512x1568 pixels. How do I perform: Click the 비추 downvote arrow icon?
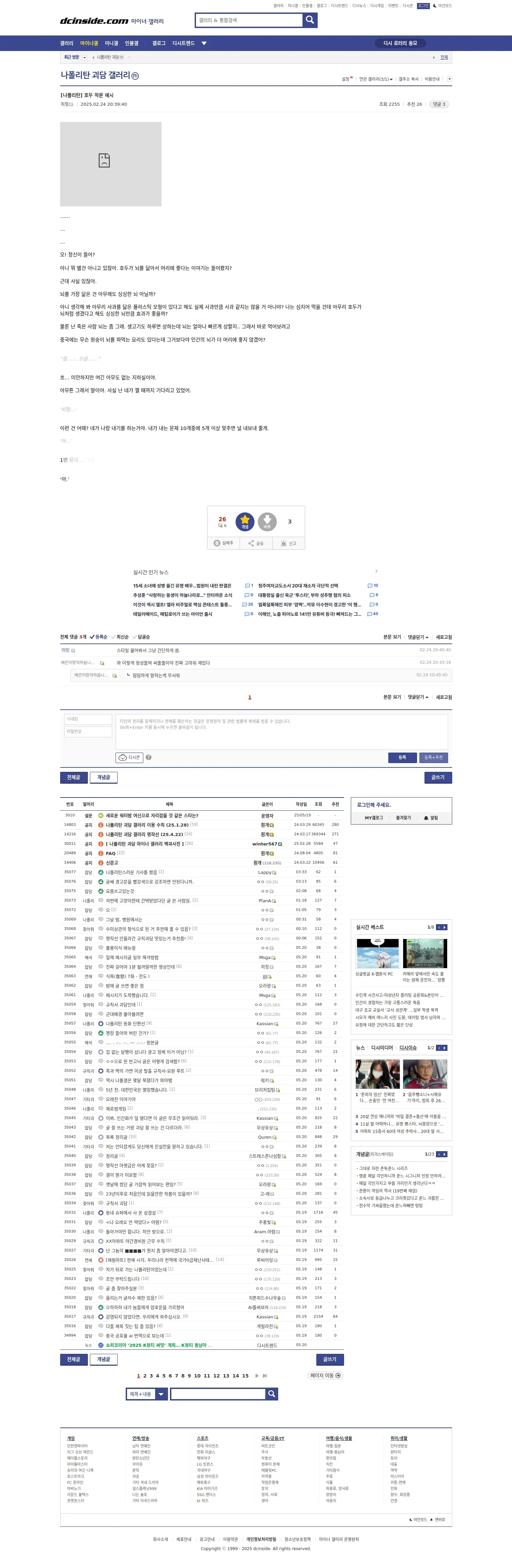(x=267, y=522)
